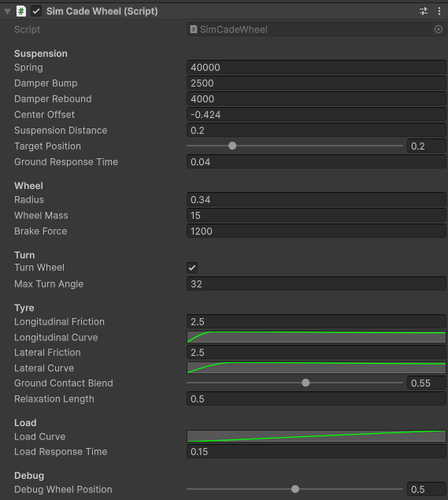Click the Target Position label
Viewport: 448px width, 500px height.
[x=47, y=146]
